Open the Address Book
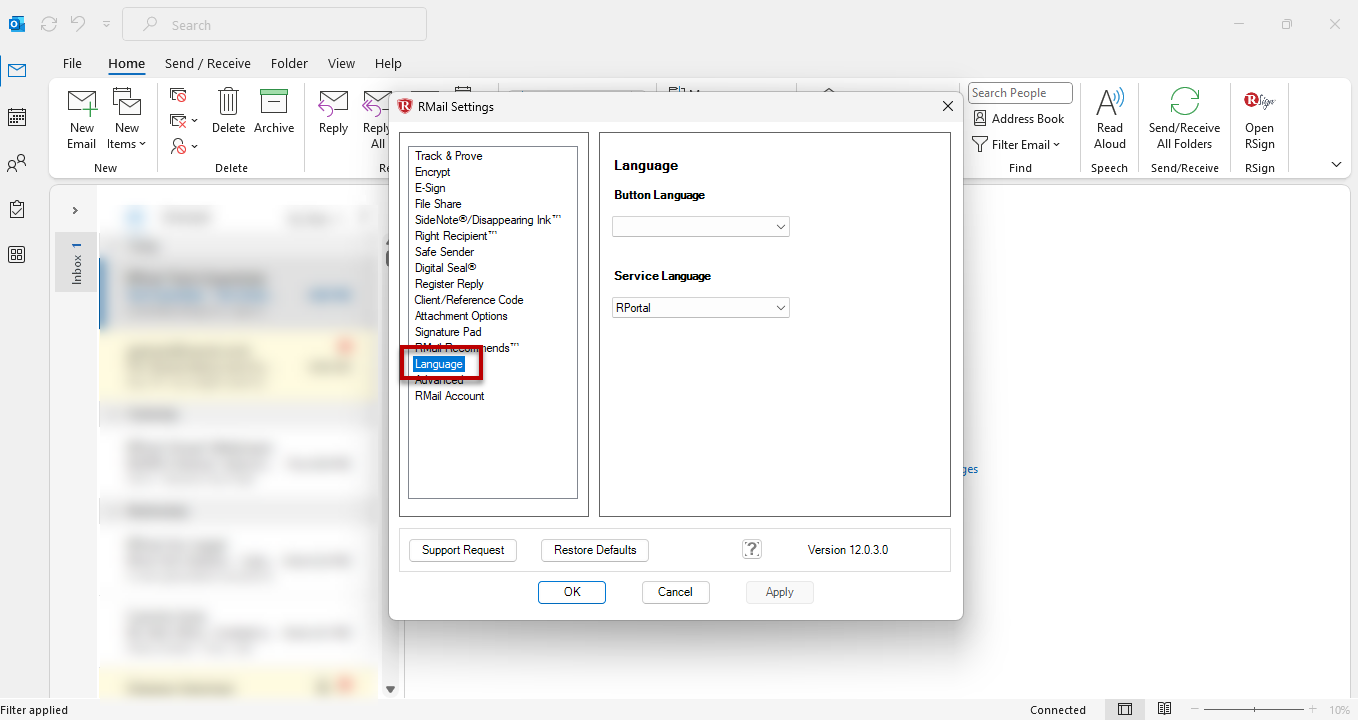 (x=1019, y=118)
